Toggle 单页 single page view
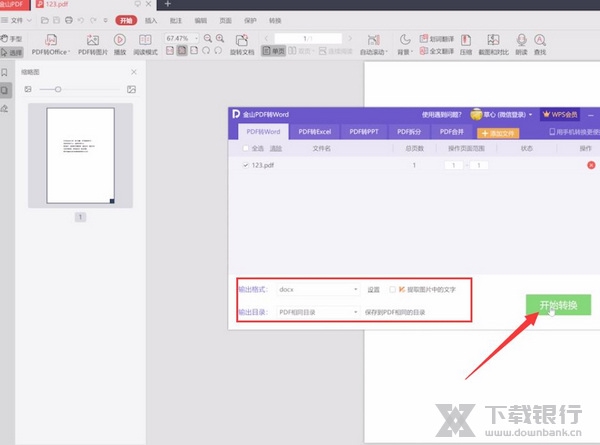Image resolution: width=600 pixels, height=445 pixels. [x=273, y=51]
